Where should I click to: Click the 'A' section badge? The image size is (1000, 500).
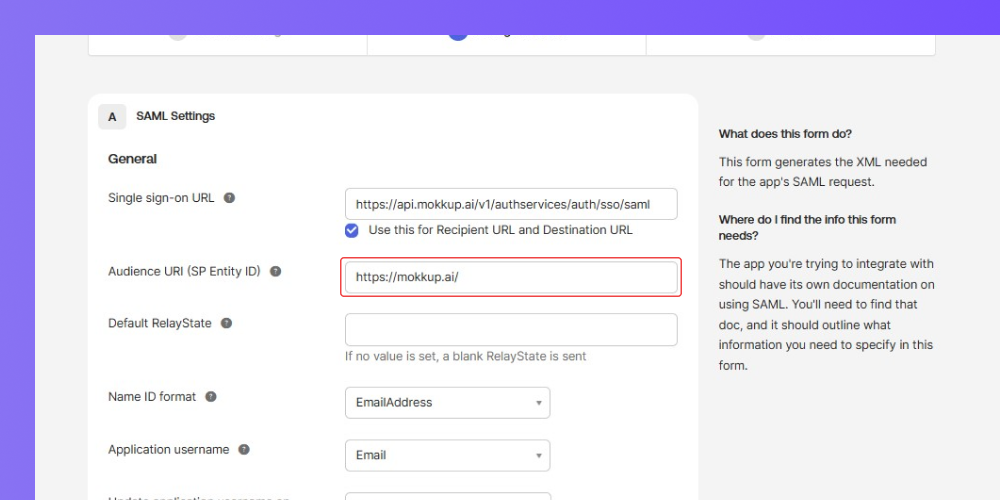pyautogui.click(x=112, y=117)
